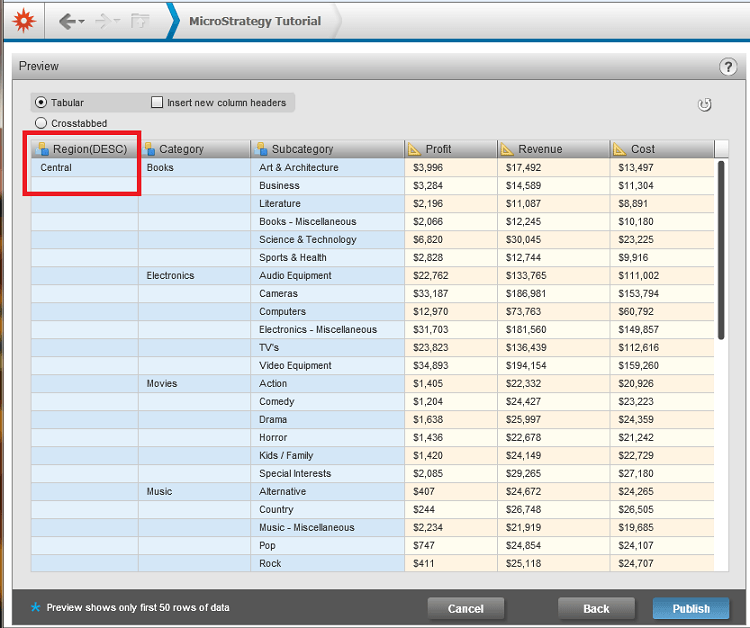
Task: Go back with the left arrow icon
Action: [x=67, y=21]
